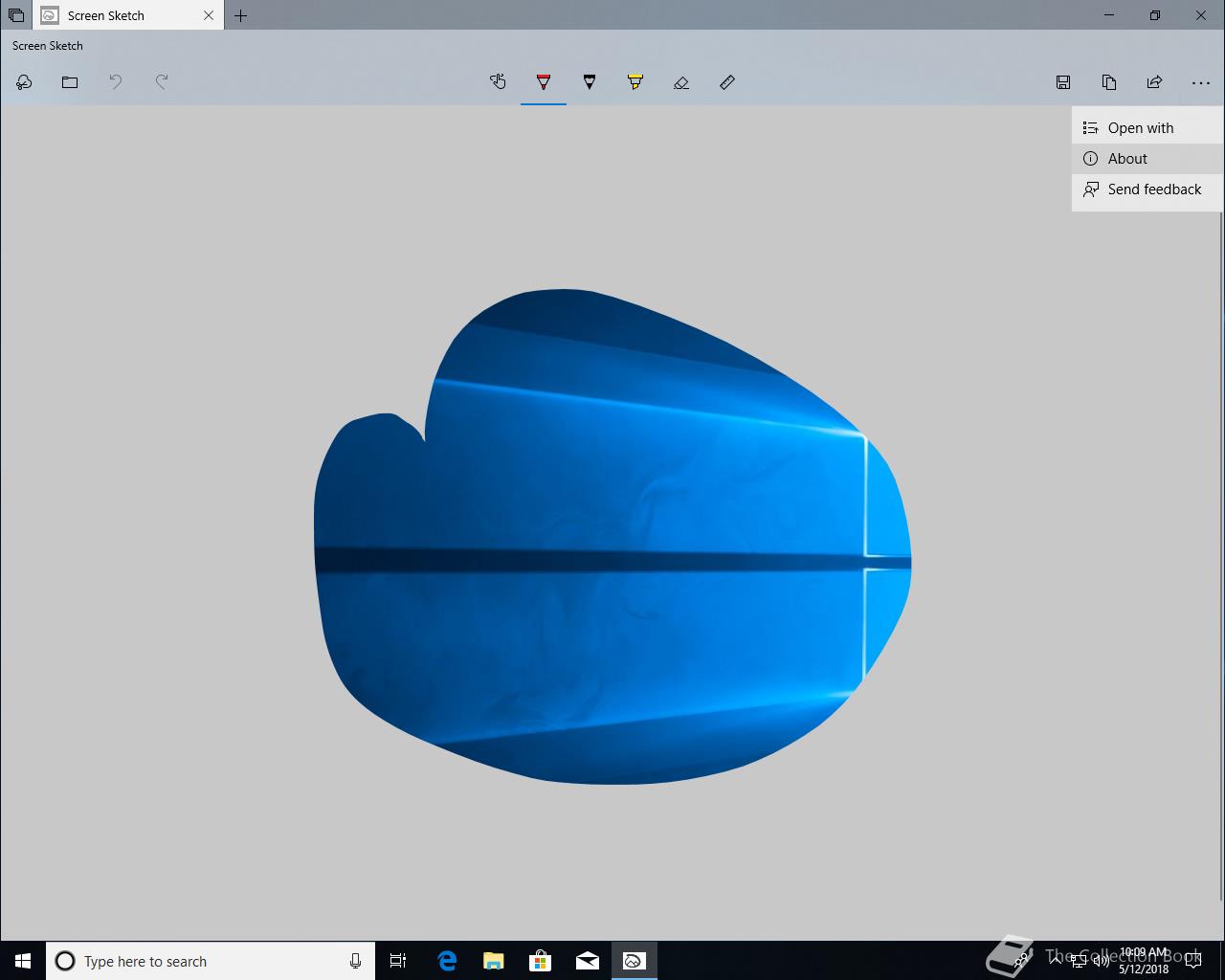The width and height of the screenshot is (1225, 980).
Task: Share the snip
Action: tap(1155, 82)
